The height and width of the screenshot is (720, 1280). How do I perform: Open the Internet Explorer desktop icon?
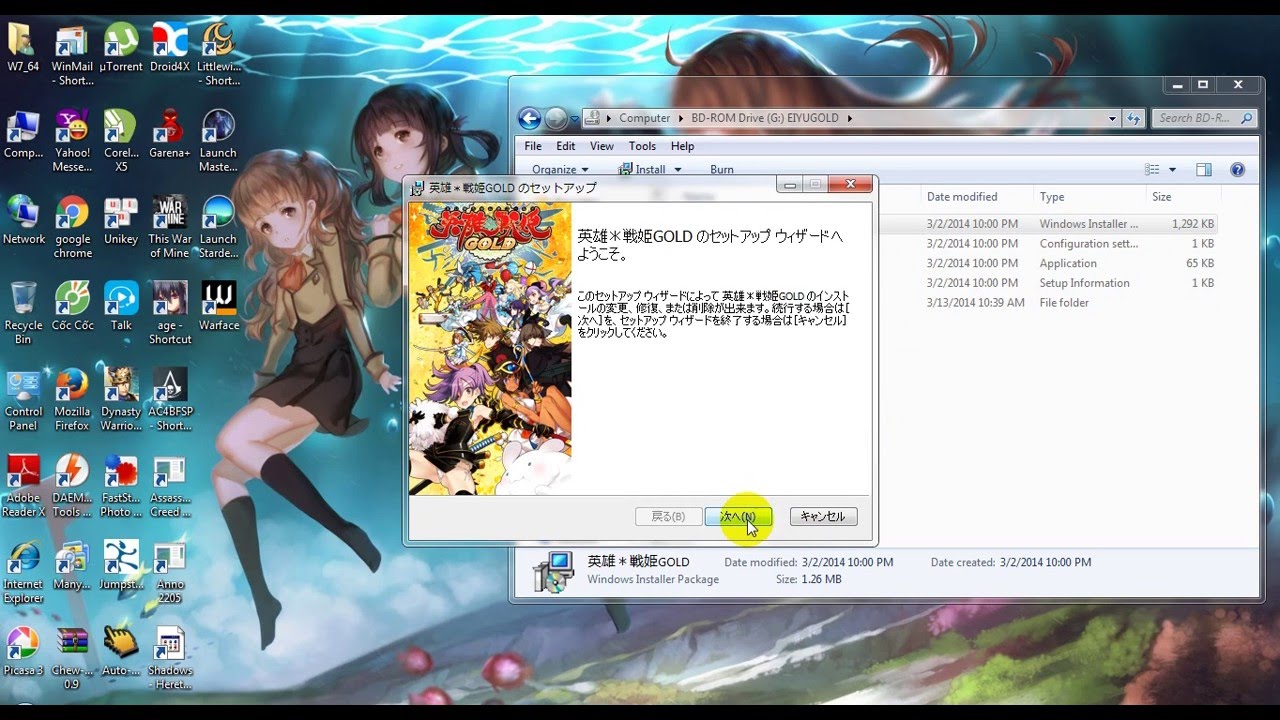[x=23, y=572]
